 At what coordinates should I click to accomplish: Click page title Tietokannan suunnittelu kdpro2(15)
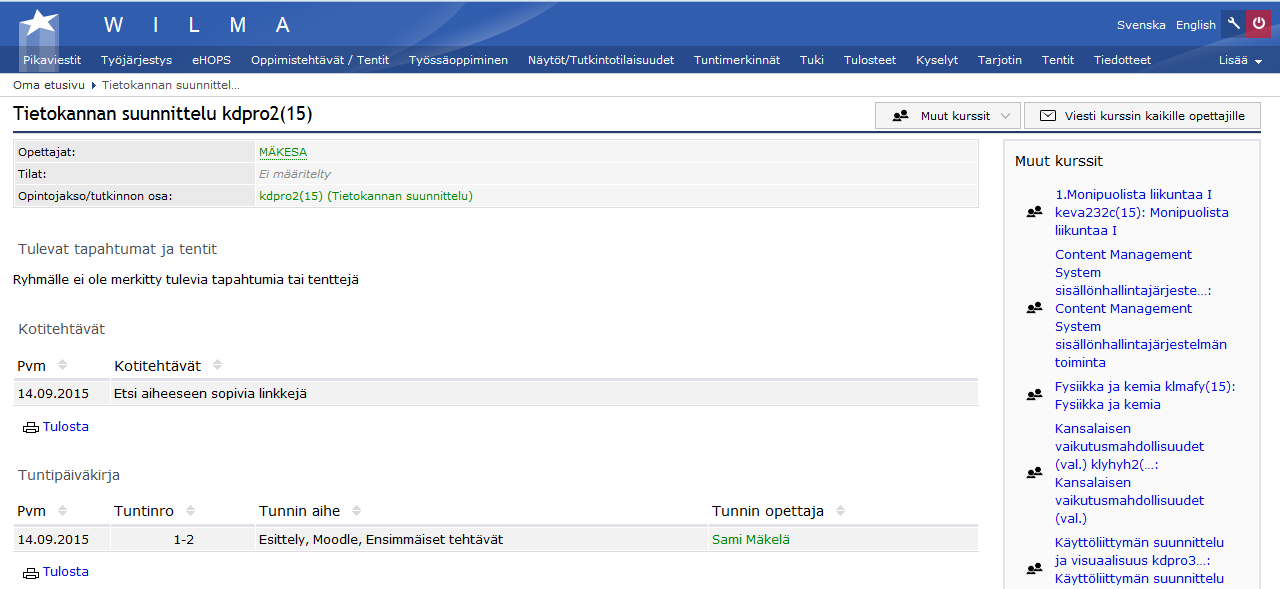click(163, 115)
